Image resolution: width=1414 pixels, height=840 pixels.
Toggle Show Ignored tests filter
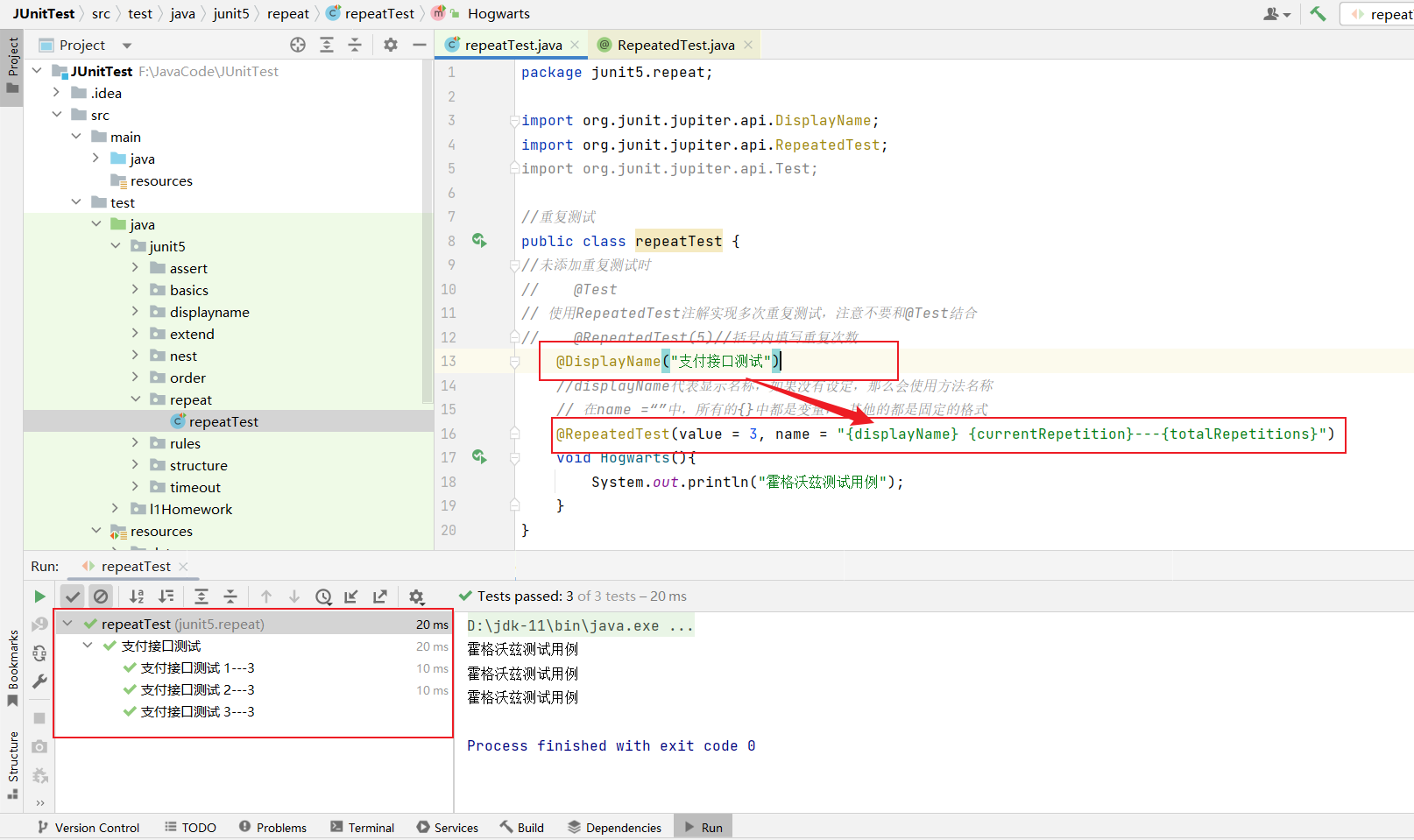coord(101,596)
